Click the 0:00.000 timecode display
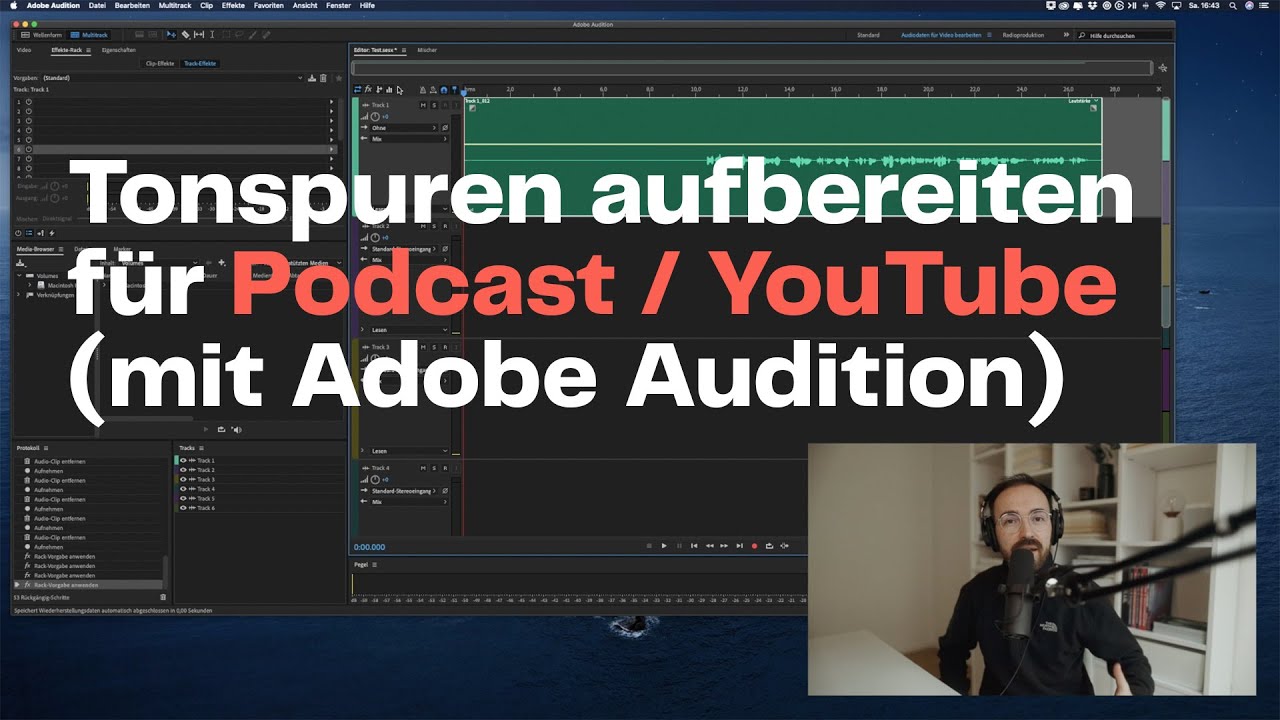This screenshot has height=720, width=1280. [369, 547]
